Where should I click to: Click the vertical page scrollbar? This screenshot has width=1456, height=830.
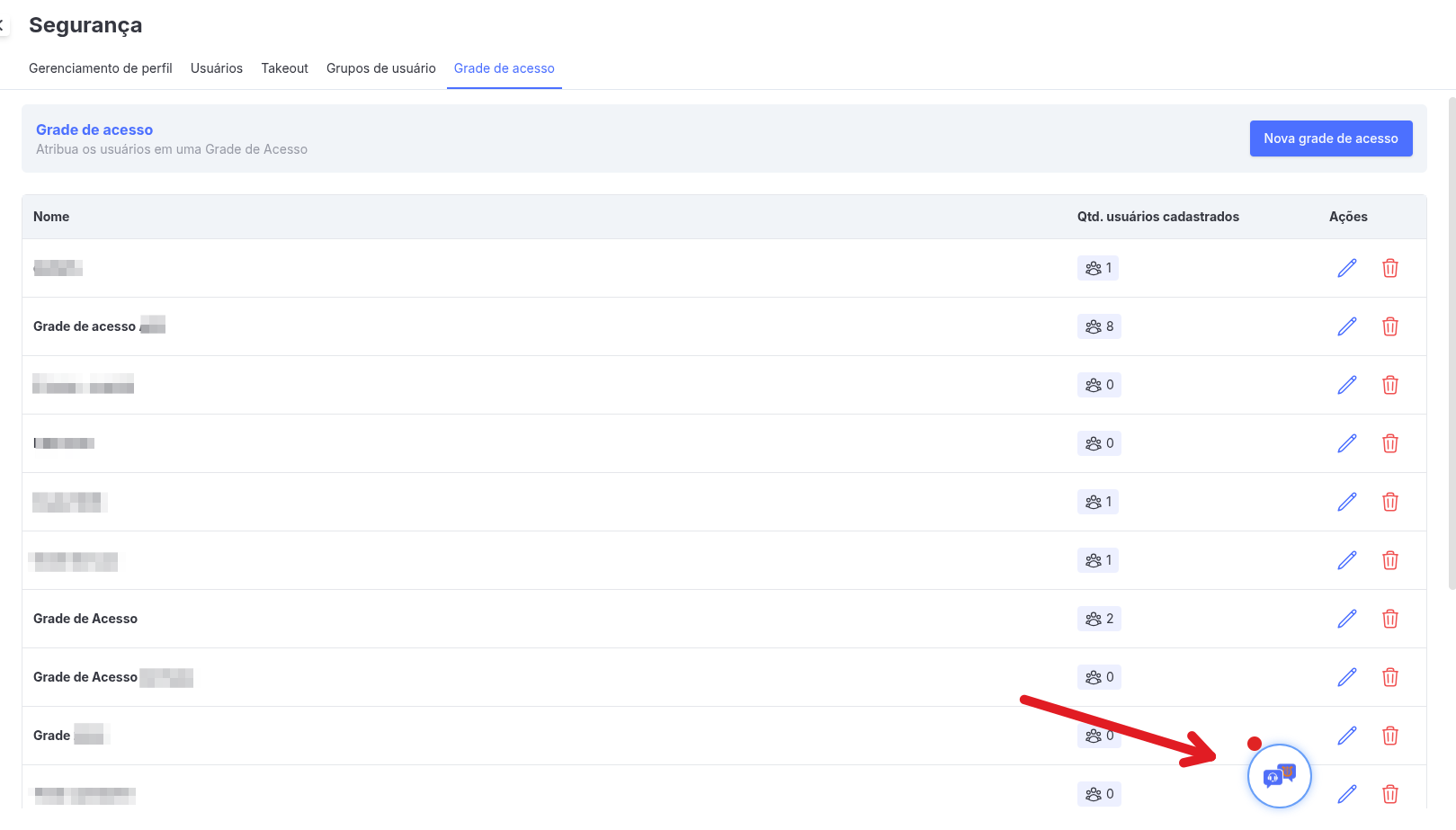1451,342
